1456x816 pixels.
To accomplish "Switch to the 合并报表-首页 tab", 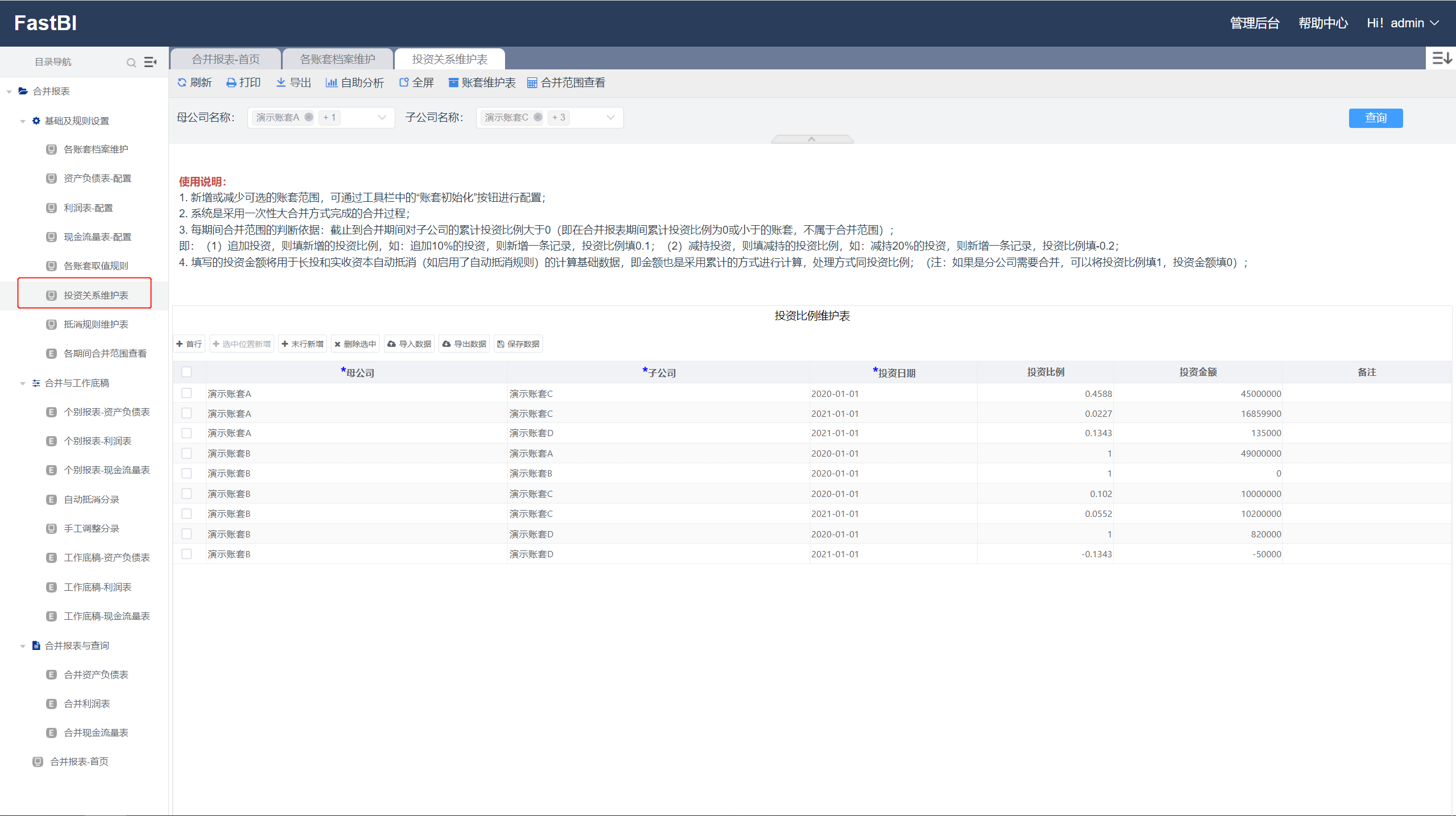I will coord(226,59).
